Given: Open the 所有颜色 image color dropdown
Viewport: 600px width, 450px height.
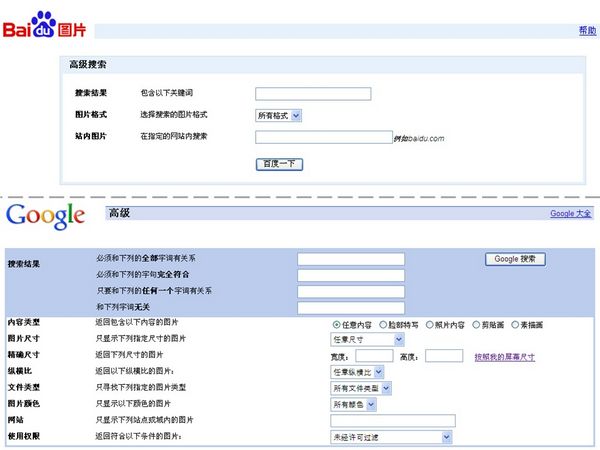Looking at the screenshot, I should (x=353, y=405).
